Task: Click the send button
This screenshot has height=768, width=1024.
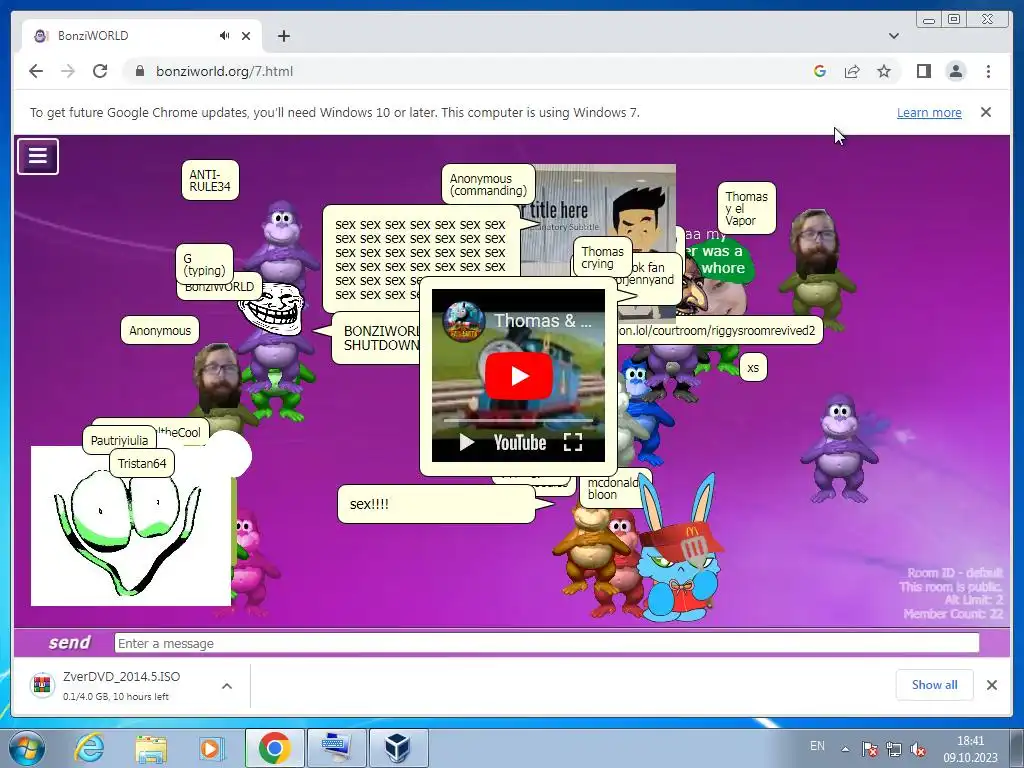Action: (69, 643)
